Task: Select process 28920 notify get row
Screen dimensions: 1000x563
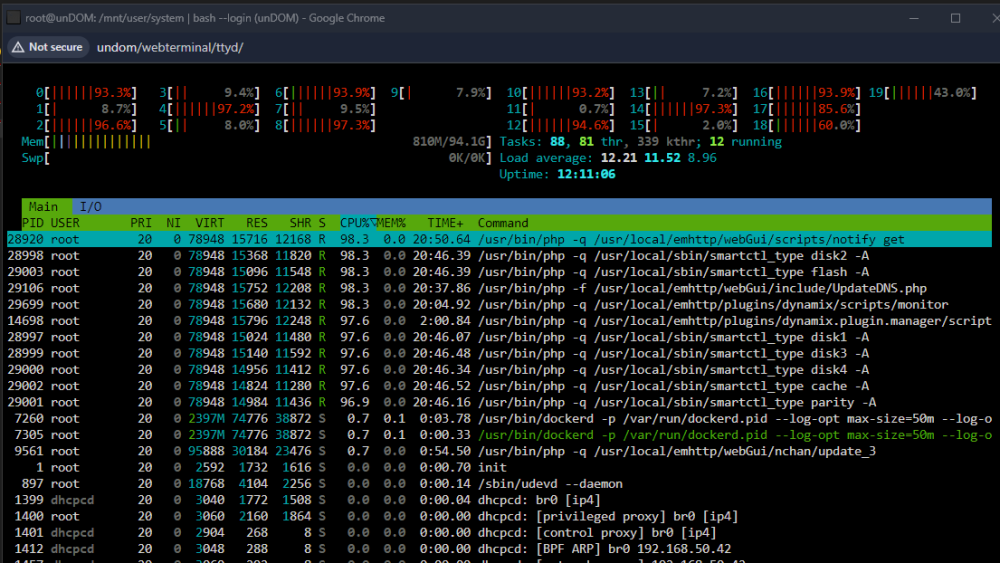Action: (x=499, y=240)
